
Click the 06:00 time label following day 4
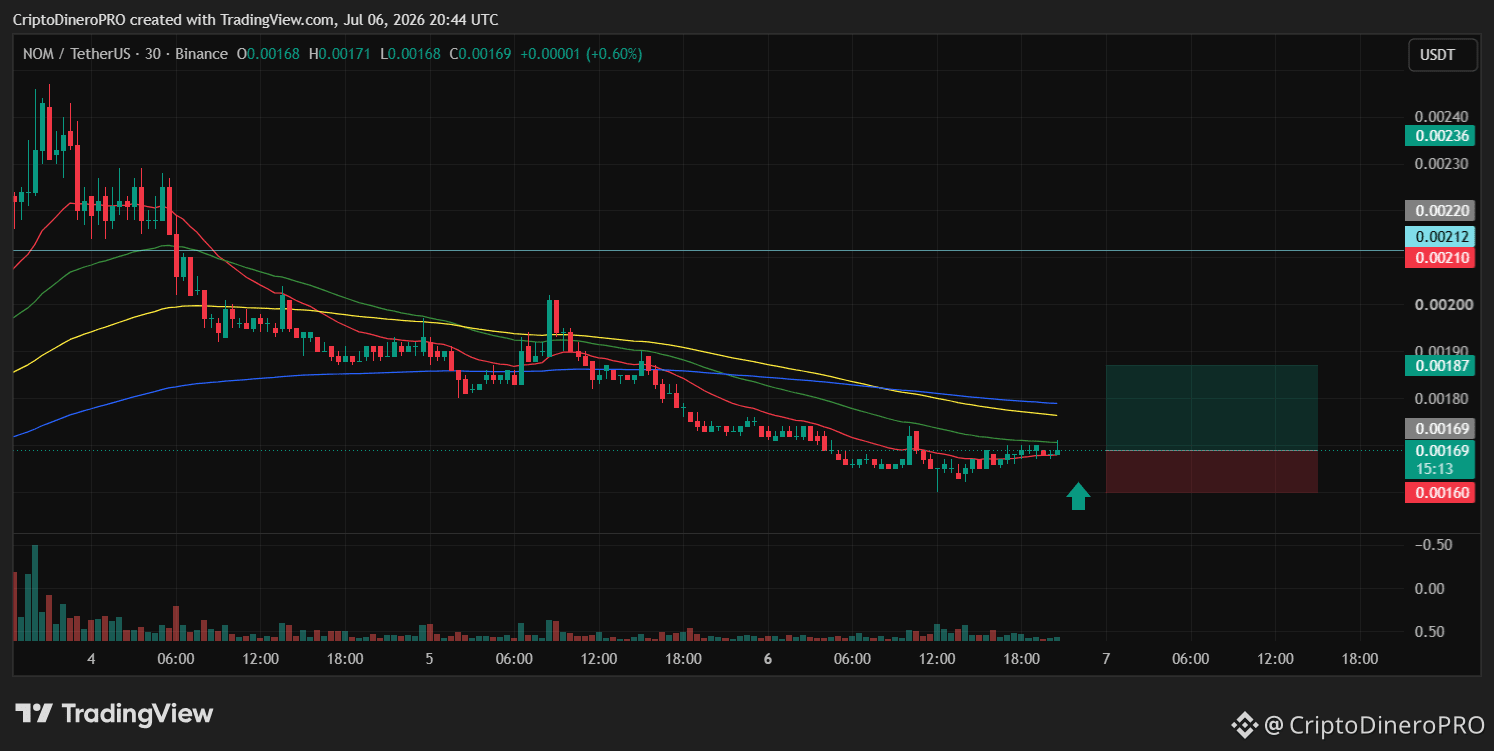[175, 659]
